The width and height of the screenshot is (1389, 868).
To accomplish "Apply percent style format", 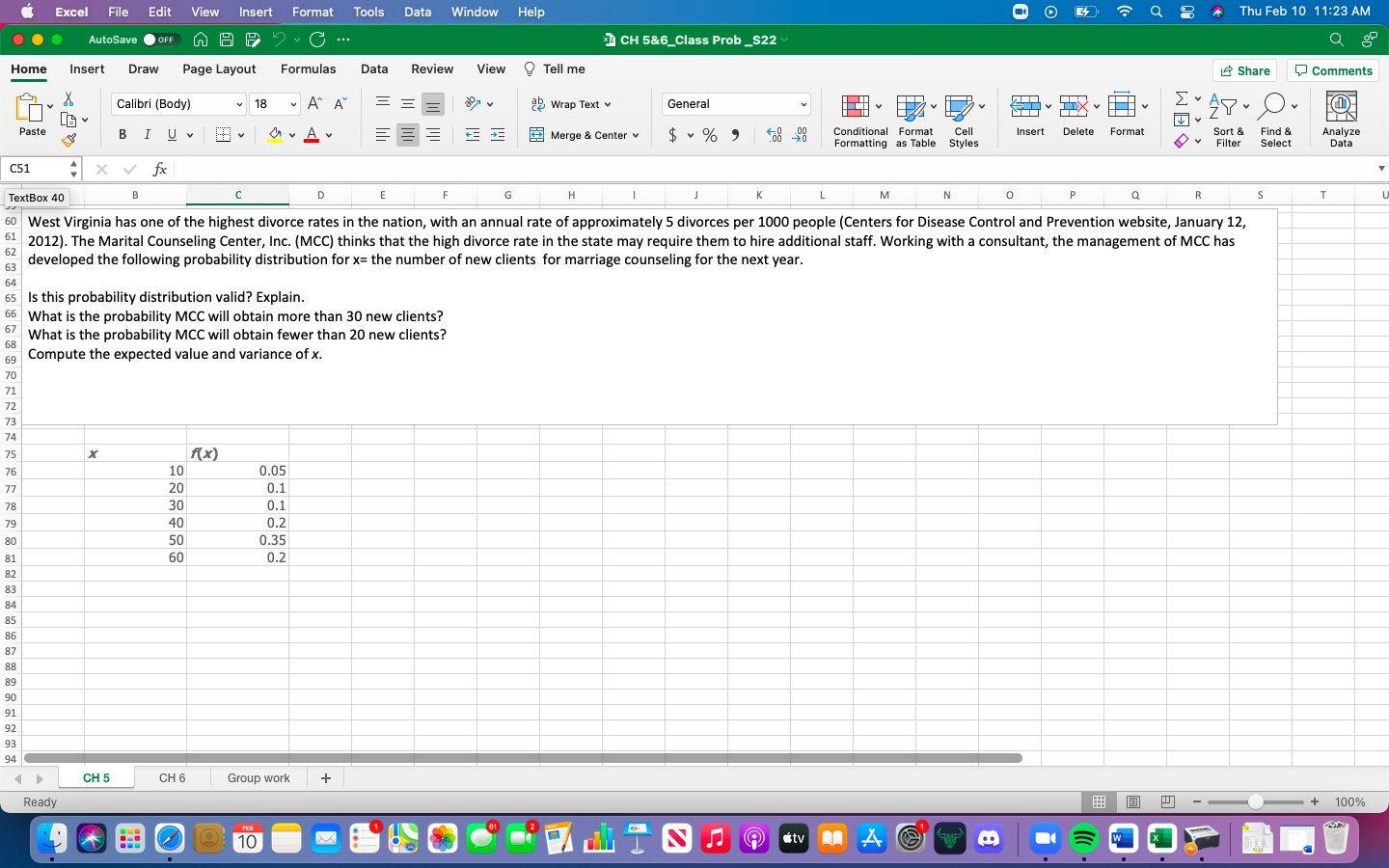I will [x=710, y=135].
